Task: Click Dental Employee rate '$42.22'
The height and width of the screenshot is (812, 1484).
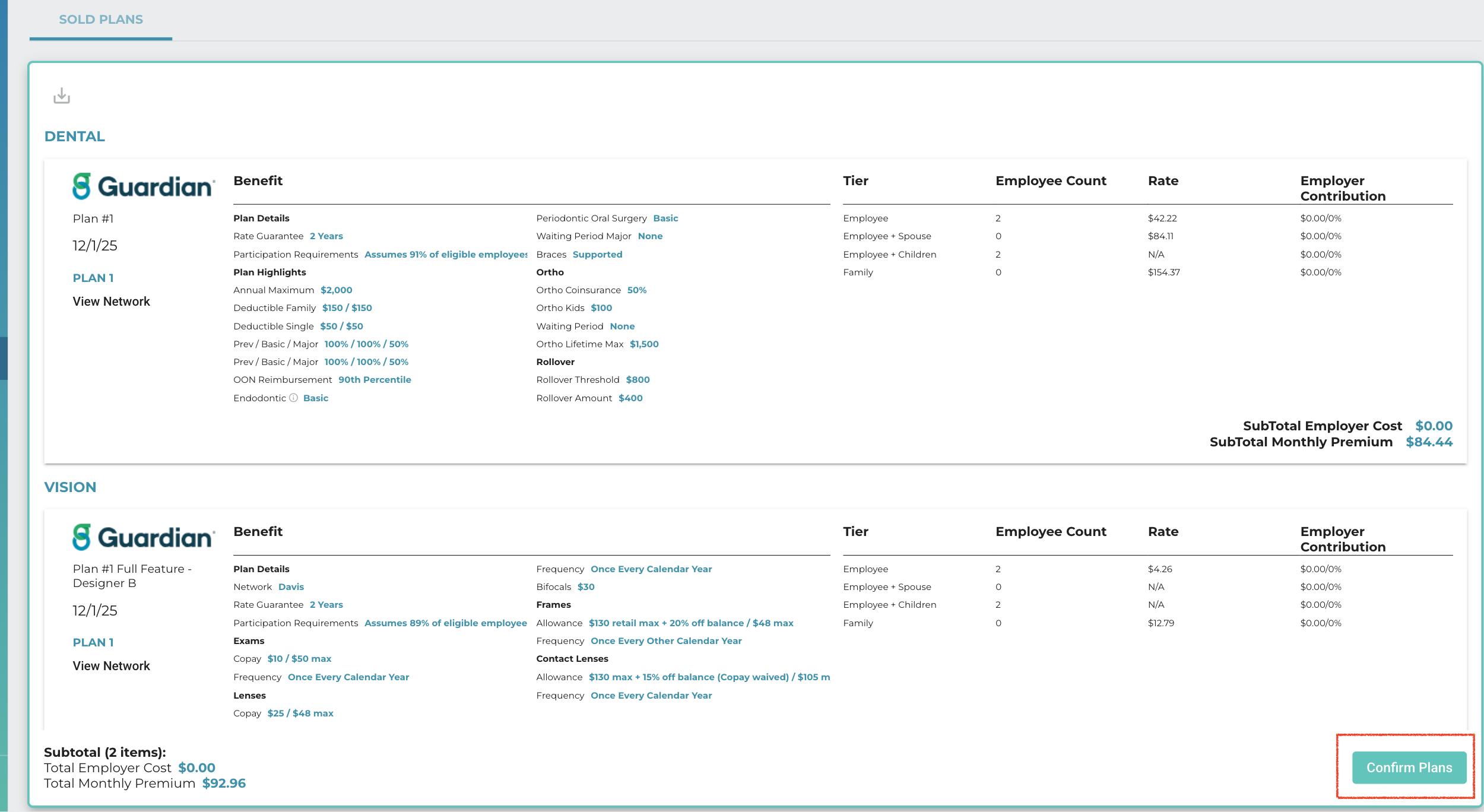Action: [x=1162, y=218]
